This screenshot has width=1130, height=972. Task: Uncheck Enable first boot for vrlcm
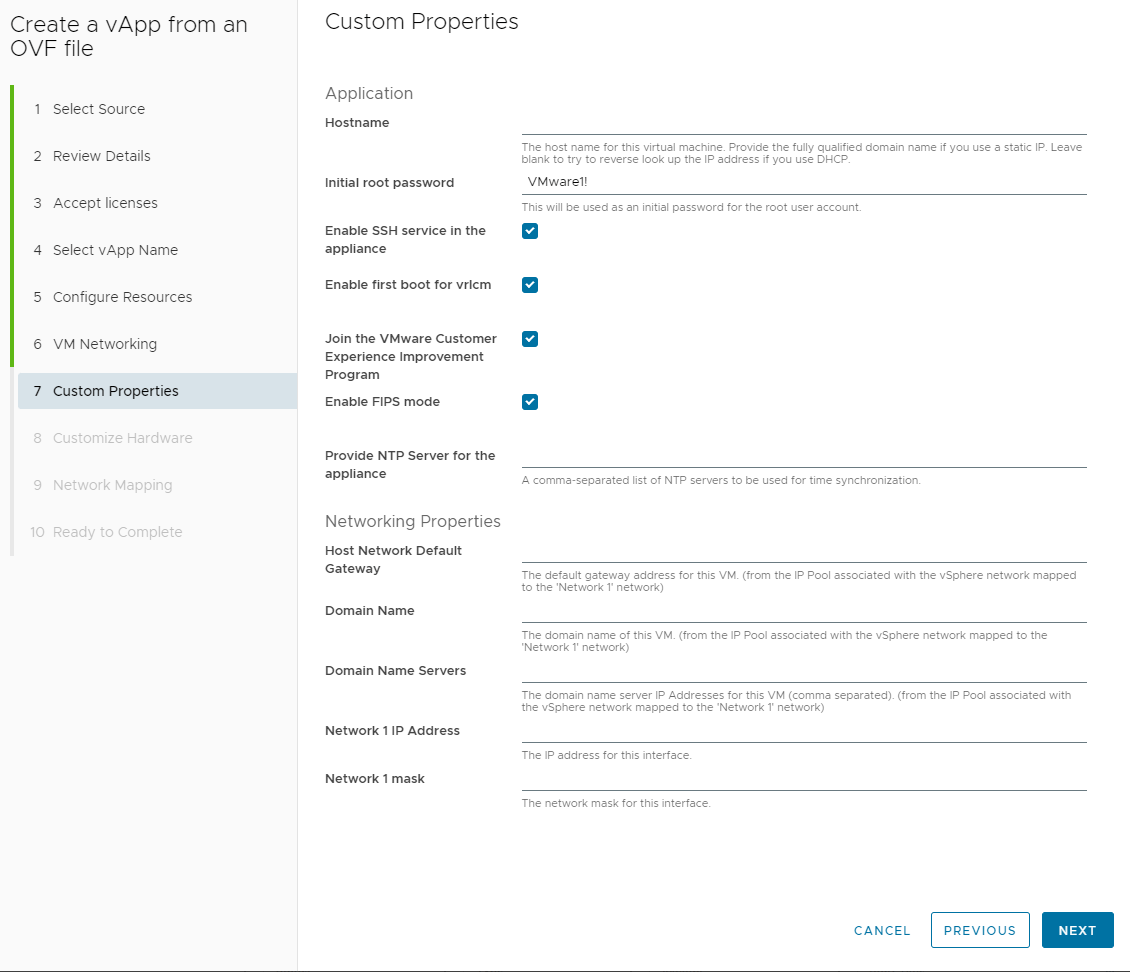(529, 284)
